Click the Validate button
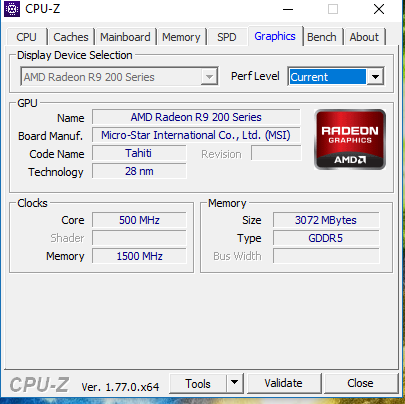This screenshot has height=404, width=405. 284,383
